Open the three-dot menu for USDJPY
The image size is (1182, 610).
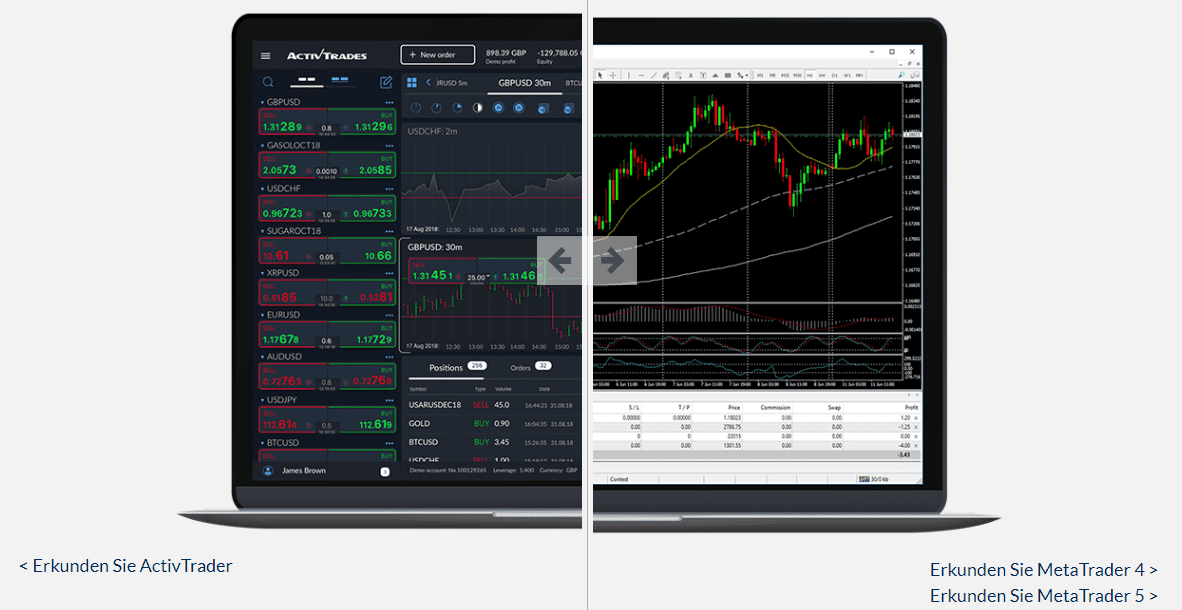(x=389, y=400)
